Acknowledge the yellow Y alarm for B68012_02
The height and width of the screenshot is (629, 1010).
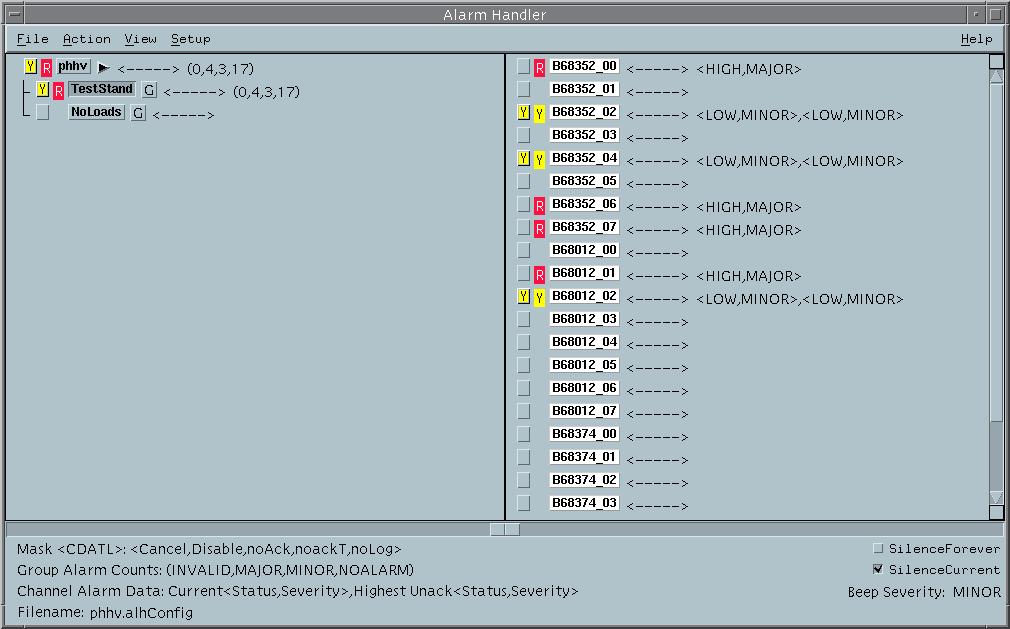(x=524, y=296)
